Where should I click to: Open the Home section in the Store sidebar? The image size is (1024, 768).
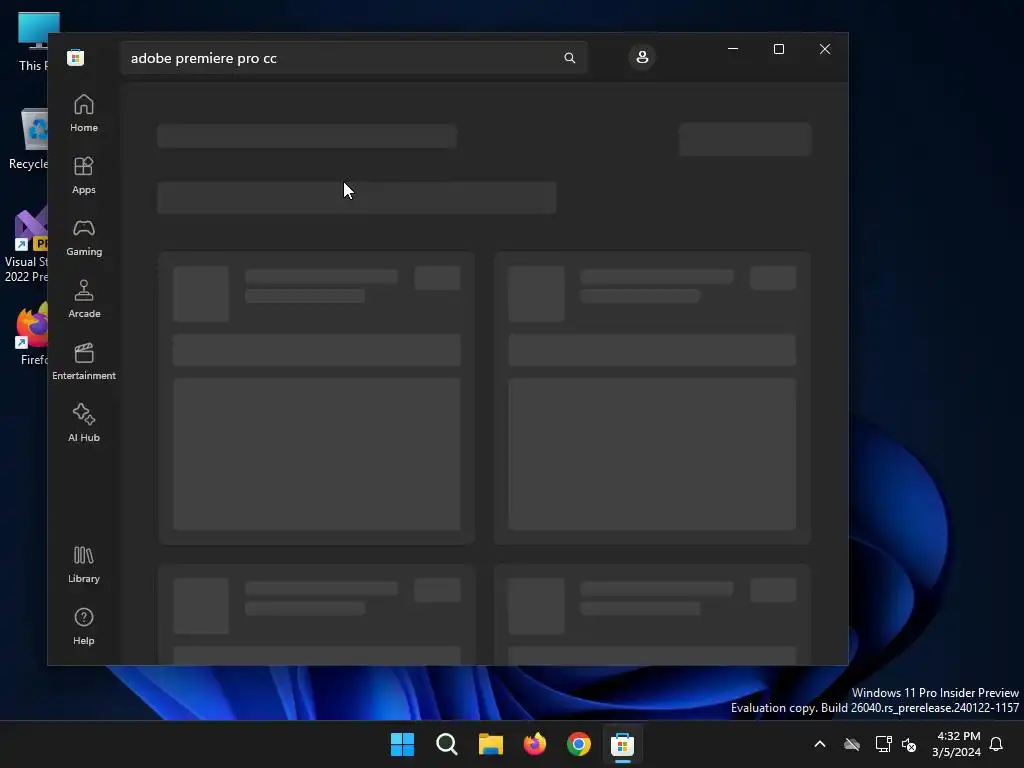[x=84, y=113]
